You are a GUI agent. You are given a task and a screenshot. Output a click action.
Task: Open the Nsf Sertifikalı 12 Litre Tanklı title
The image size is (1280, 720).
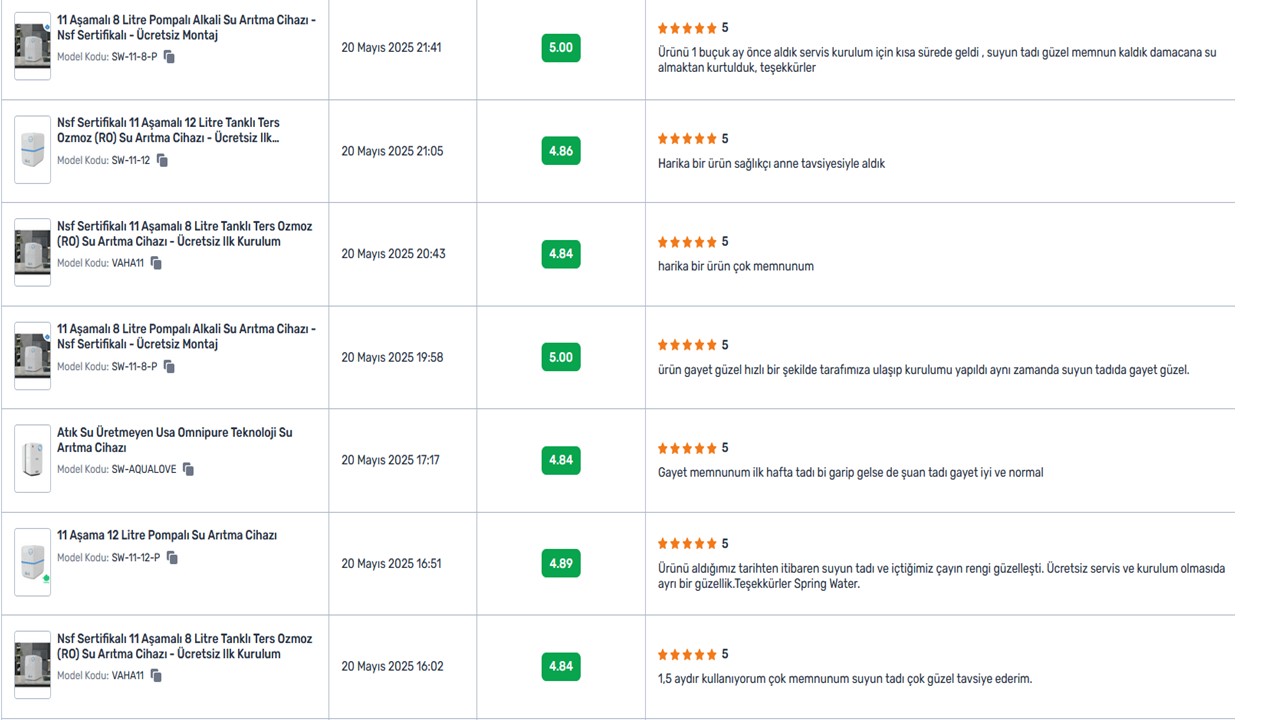click(x=171, y=131)
